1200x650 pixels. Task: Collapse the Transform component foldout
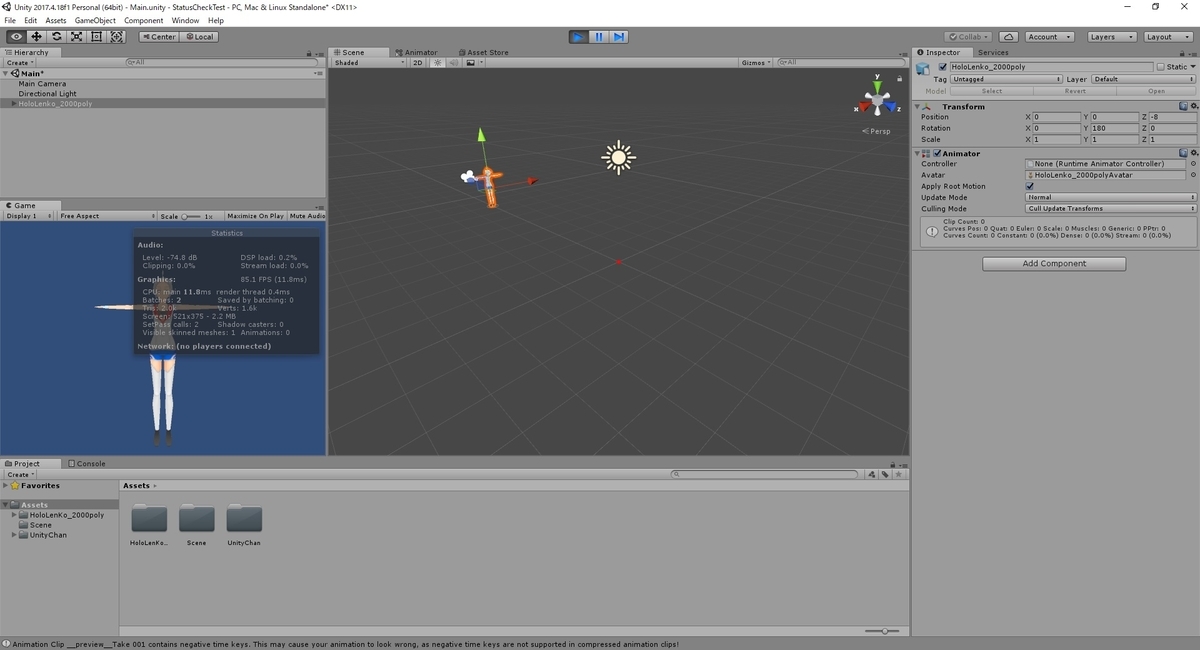(917, 106)
